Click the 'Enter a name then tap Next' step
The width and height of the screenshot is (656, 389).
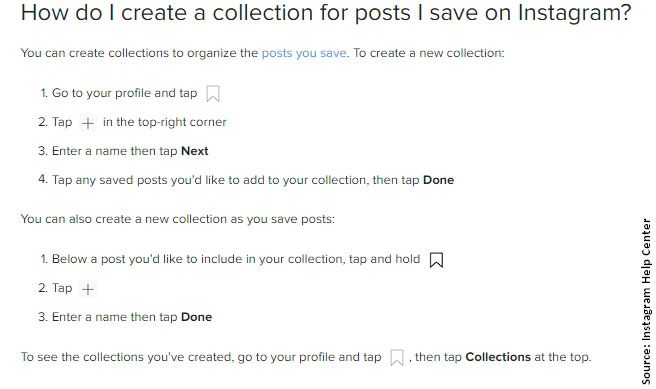[x=130, y=151]
